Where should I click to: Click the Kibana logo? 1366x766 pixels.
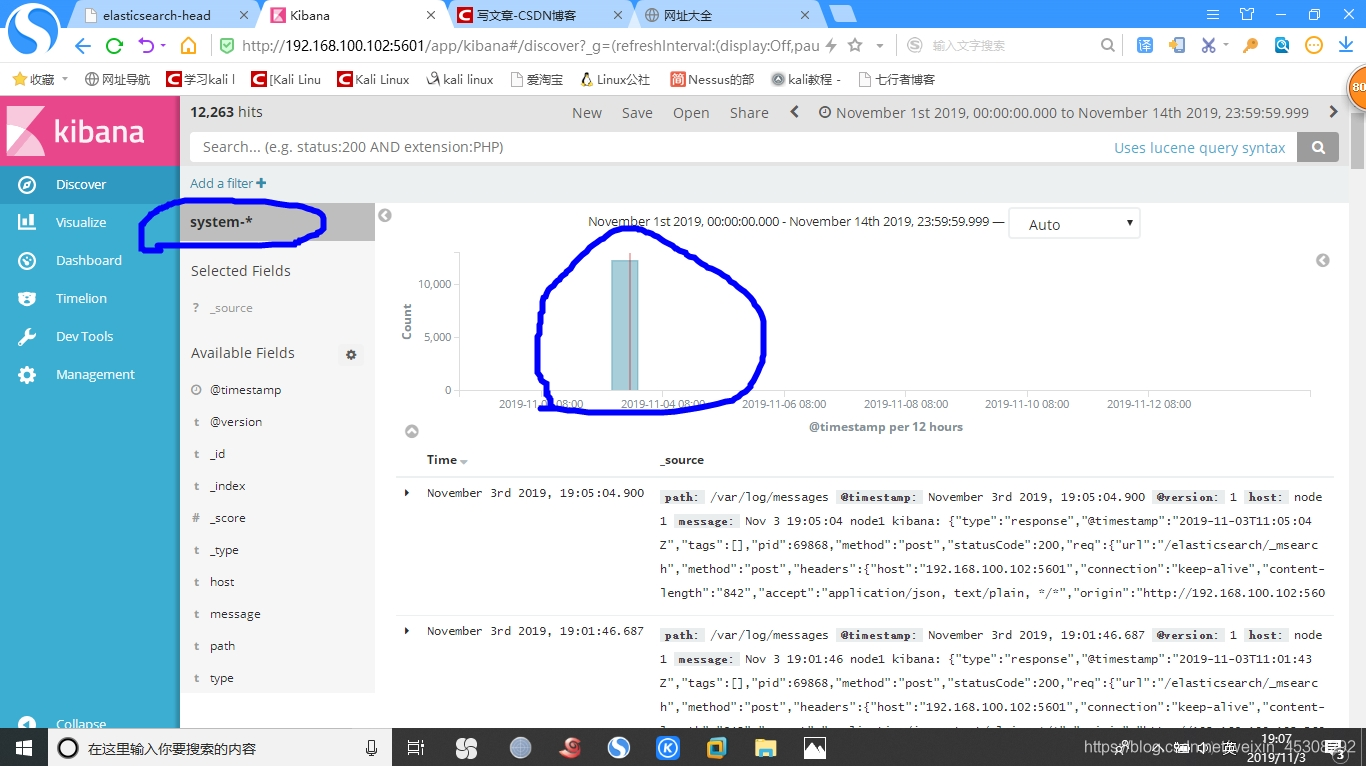coord(89,131)
